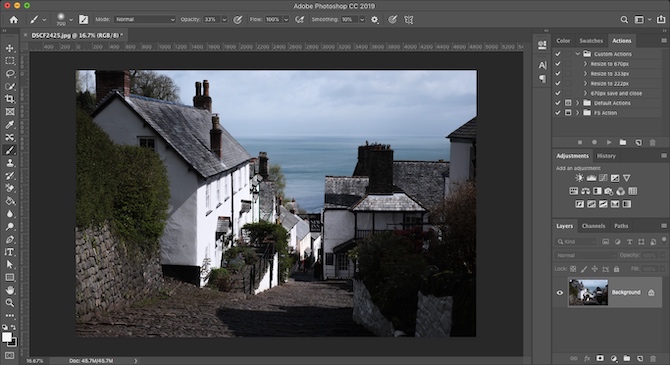Select the Lasso tool

(x=9, y=74)
